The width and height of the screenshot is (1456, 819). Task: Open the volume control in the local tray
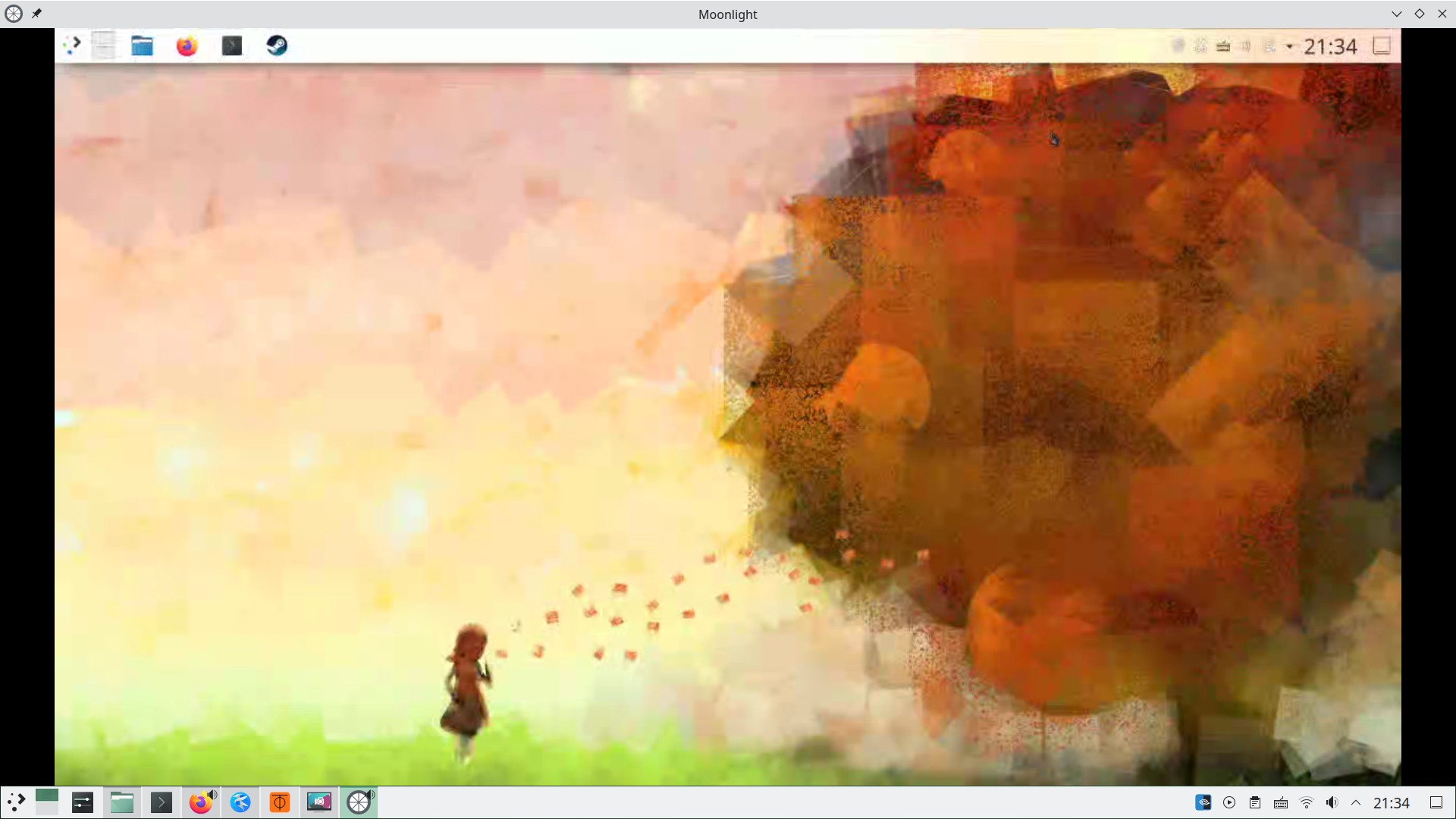1332,802
